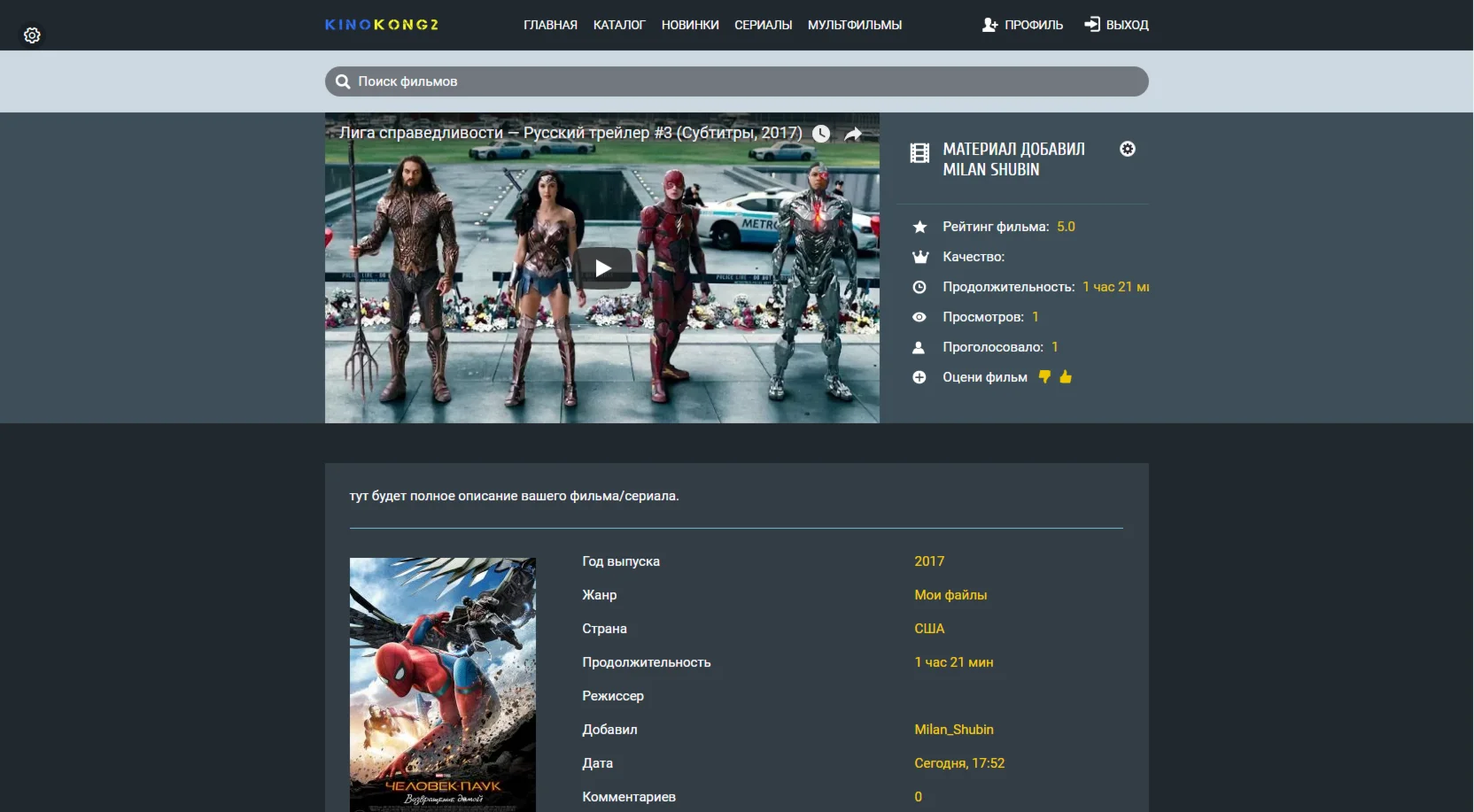Click the settings gear icon at top left

click(32, 35)
